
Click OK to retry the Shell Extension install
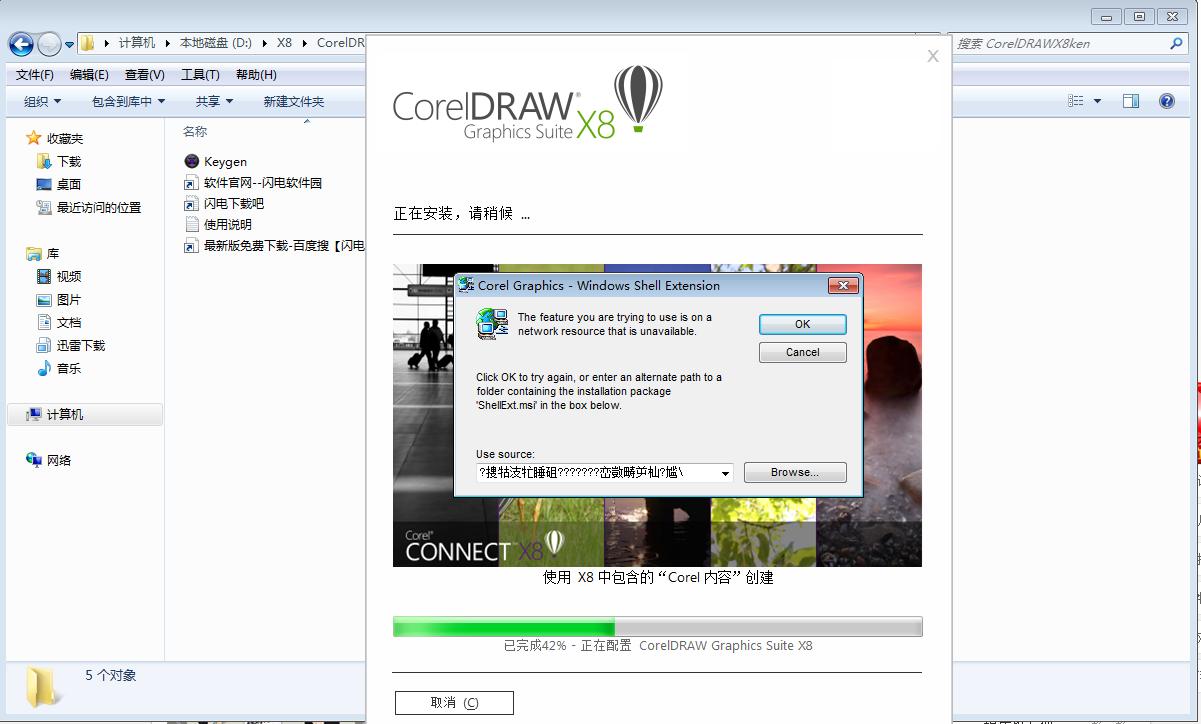point(802,324)
